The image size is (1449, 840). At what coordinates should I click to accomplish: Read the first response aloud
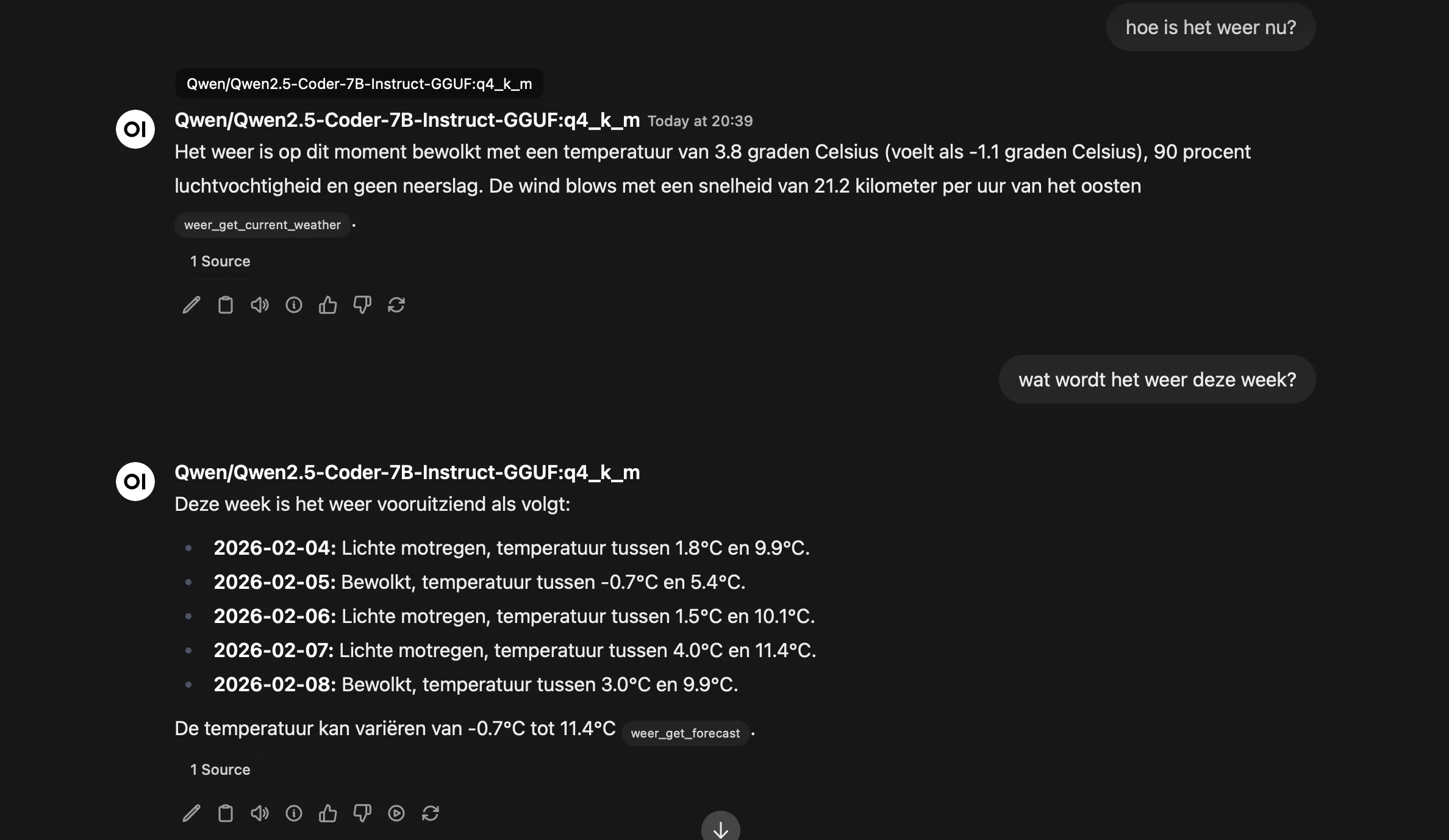[x=259, y=305]
